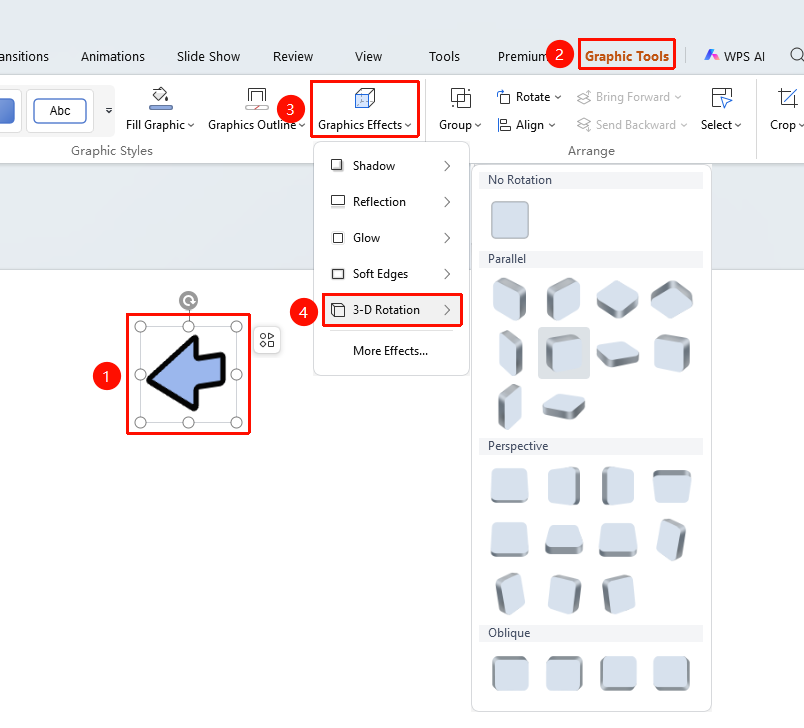
Task: Open the Shadow submenu
Action: click(x=391, y=166)
